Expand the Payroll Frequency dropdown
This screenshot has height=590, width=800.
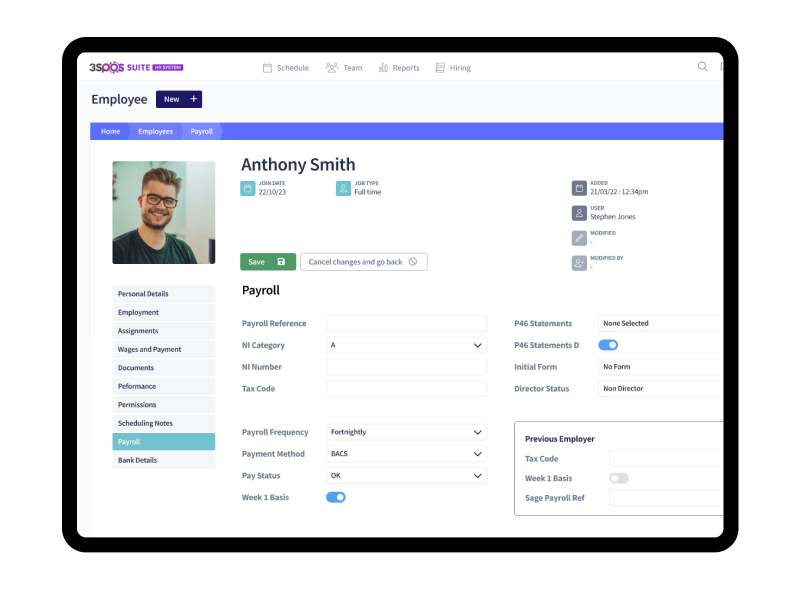(406, 432)
